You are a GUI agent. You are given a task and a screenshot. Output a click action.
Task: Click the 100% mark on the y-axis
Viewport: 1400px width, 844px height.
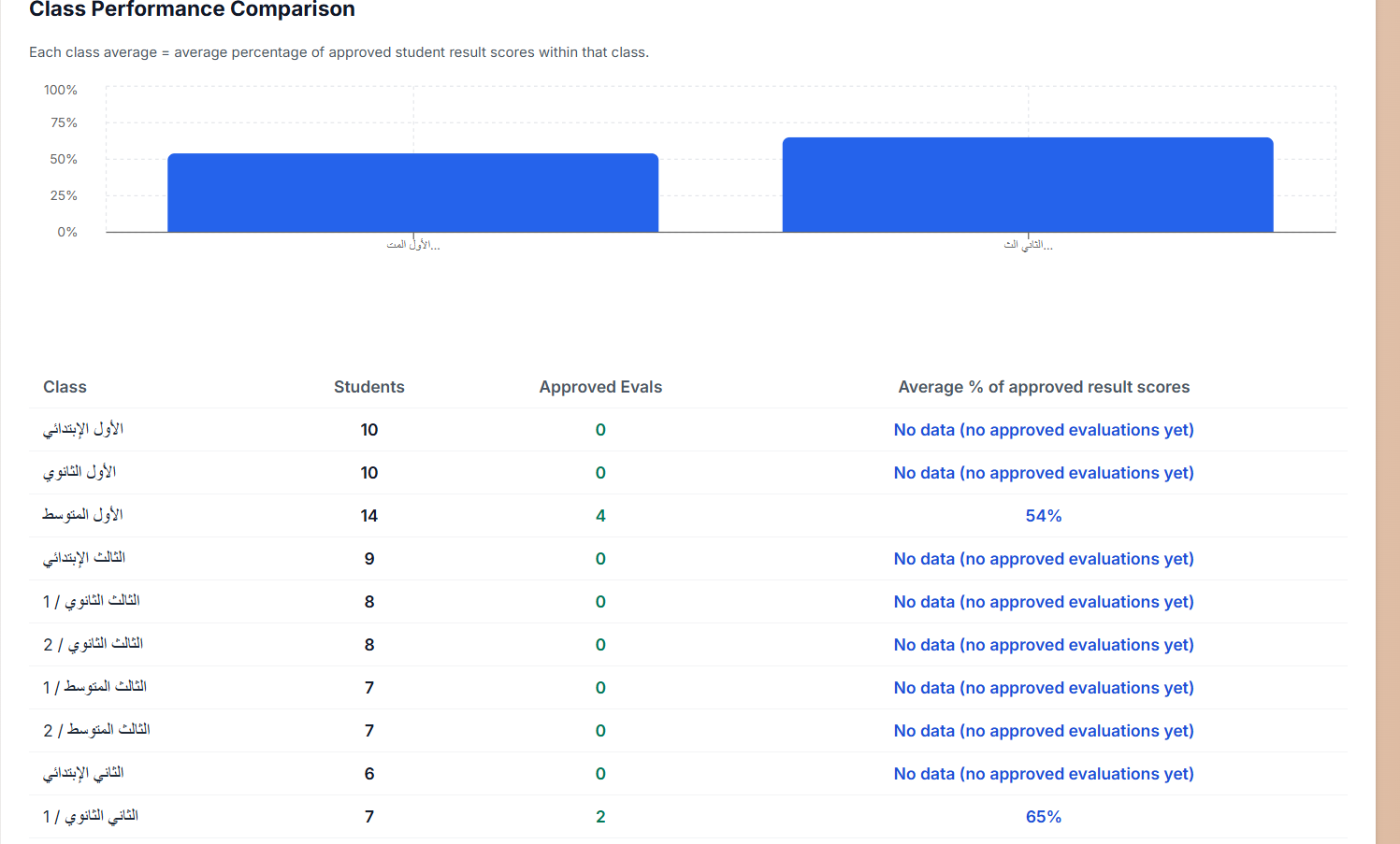click(60, 90)
